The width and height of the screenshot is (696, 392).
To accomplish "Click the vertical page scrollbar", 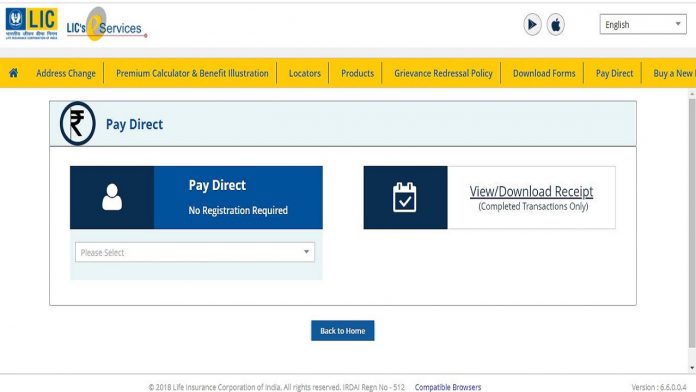I will (692, 222).
